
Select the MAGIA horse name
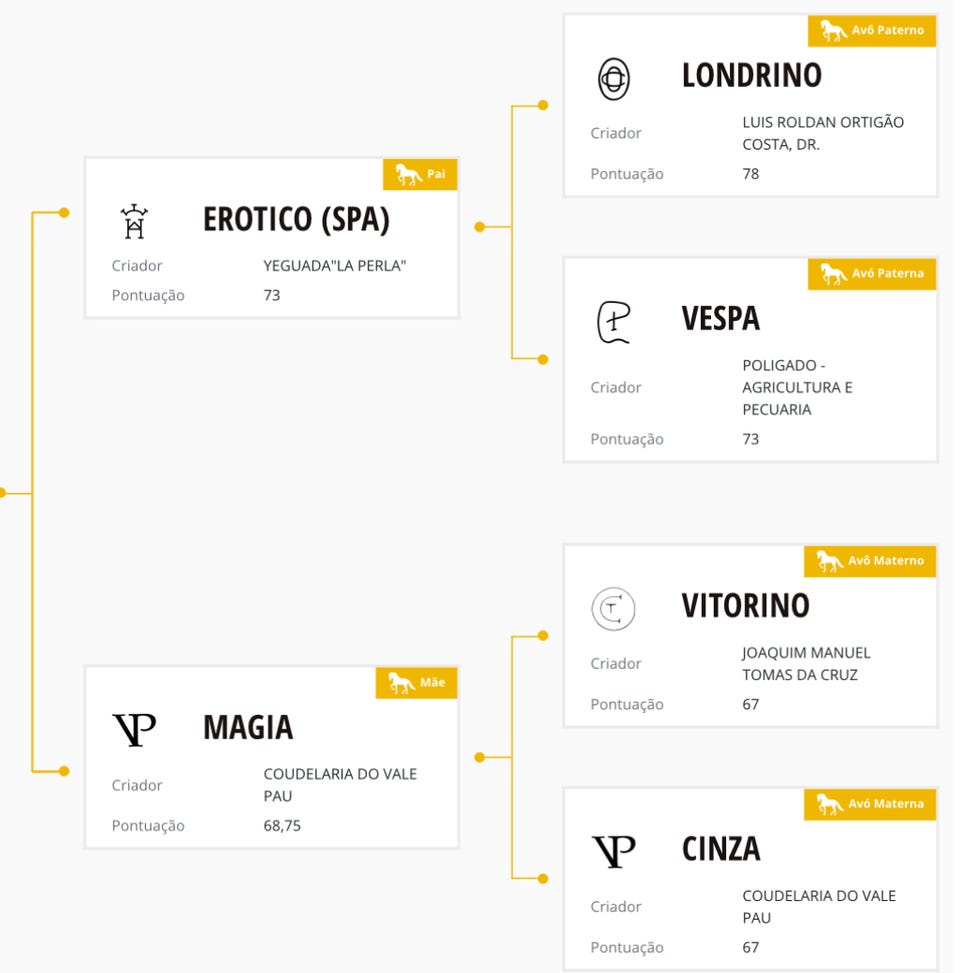pyautogui.click(x=248, y=728)
